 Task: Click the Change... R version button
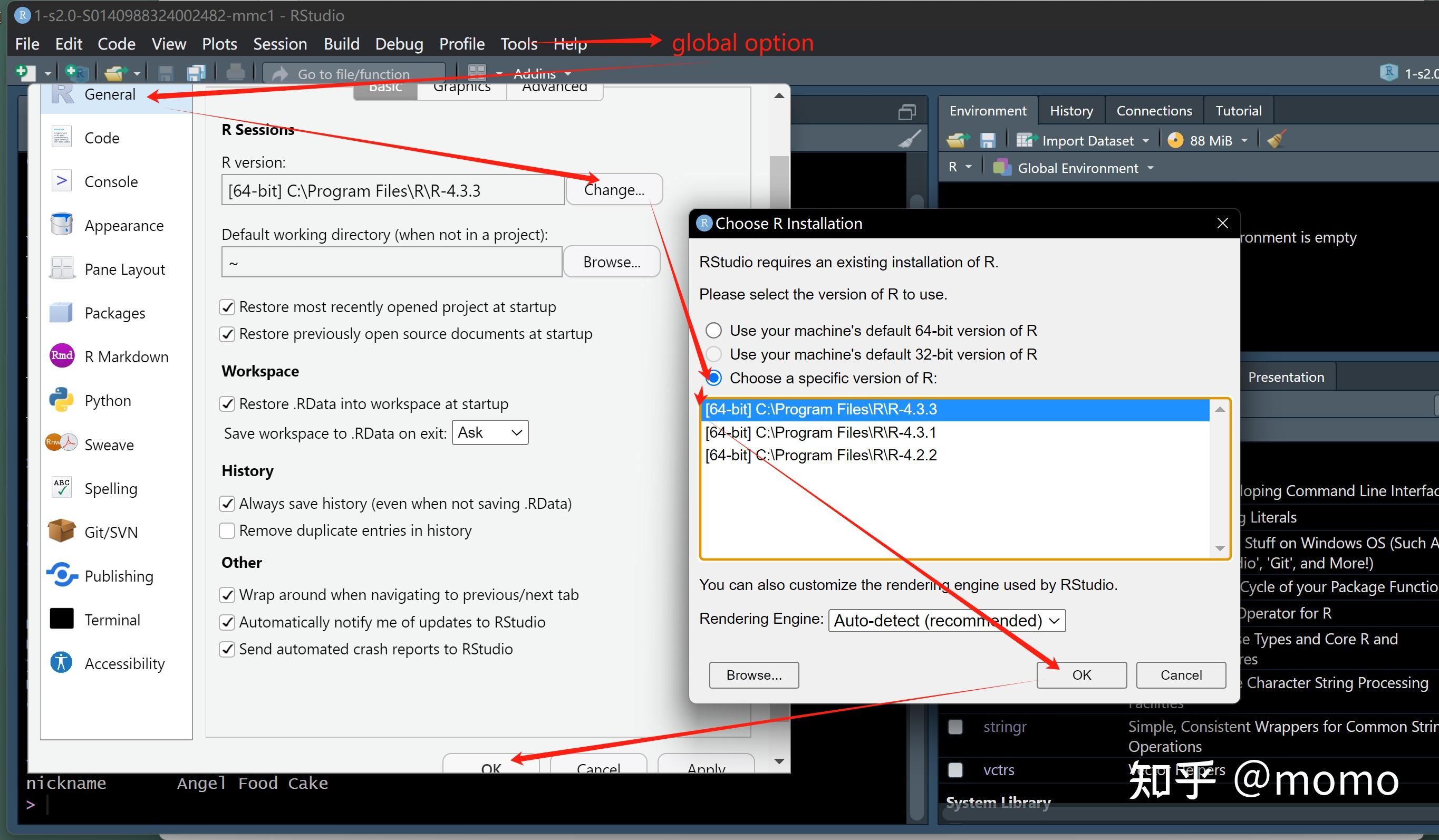pyautogui.click(x=614, y=190)
